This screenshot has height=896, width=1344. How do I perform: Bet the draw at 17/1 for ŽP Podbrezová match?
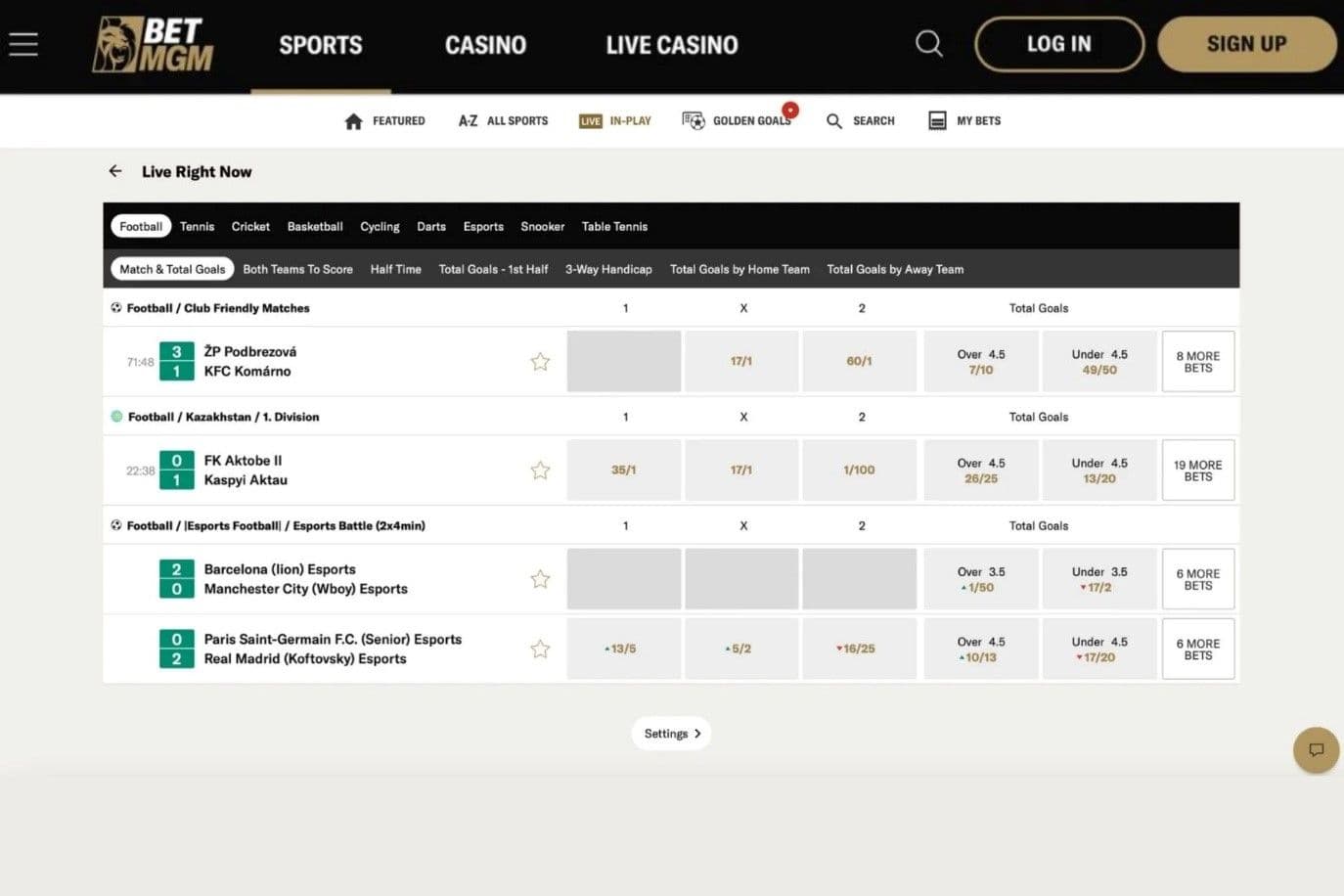741,361
